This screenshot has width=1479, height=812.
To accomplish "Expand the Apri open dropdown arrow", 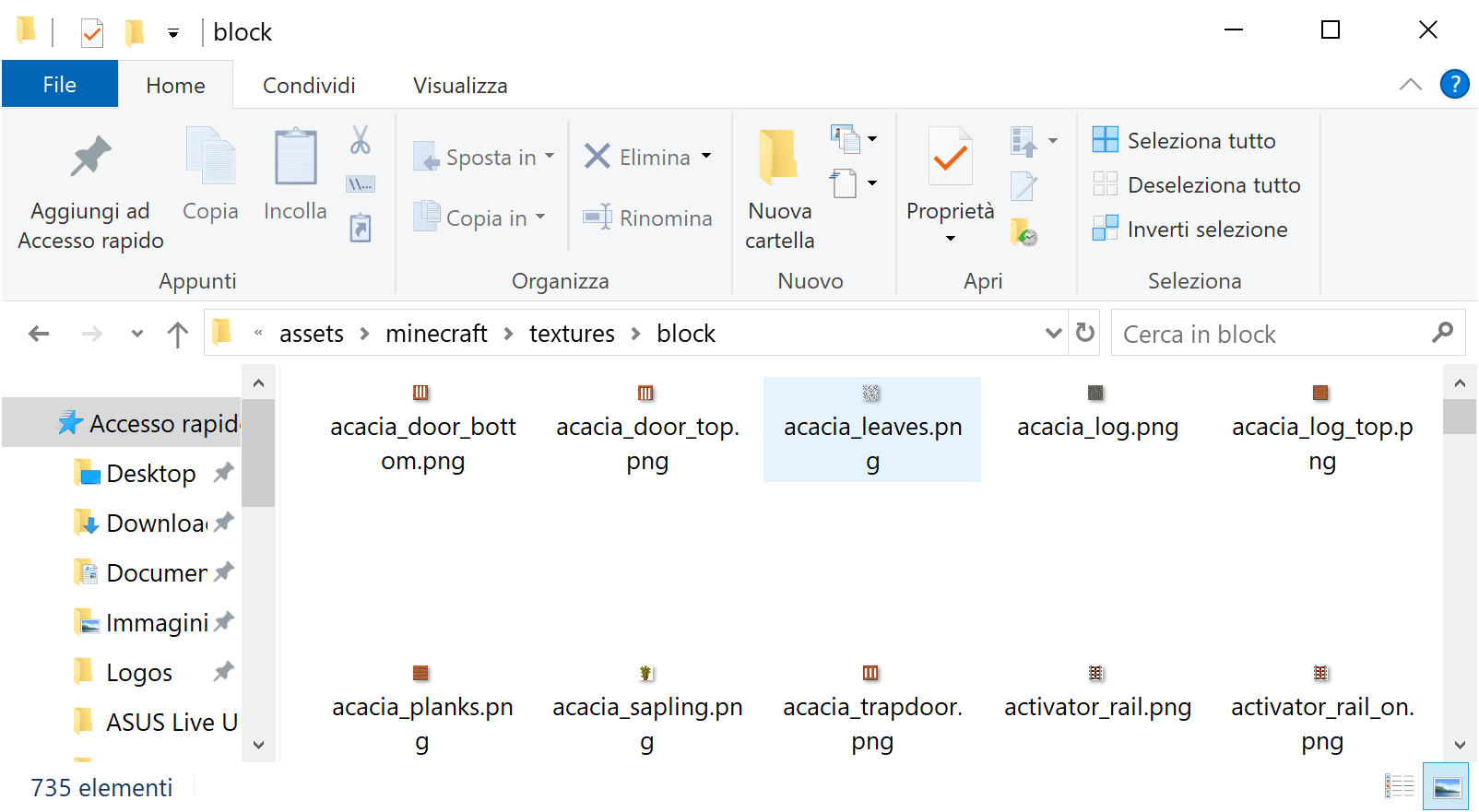I will [1053, 141].
